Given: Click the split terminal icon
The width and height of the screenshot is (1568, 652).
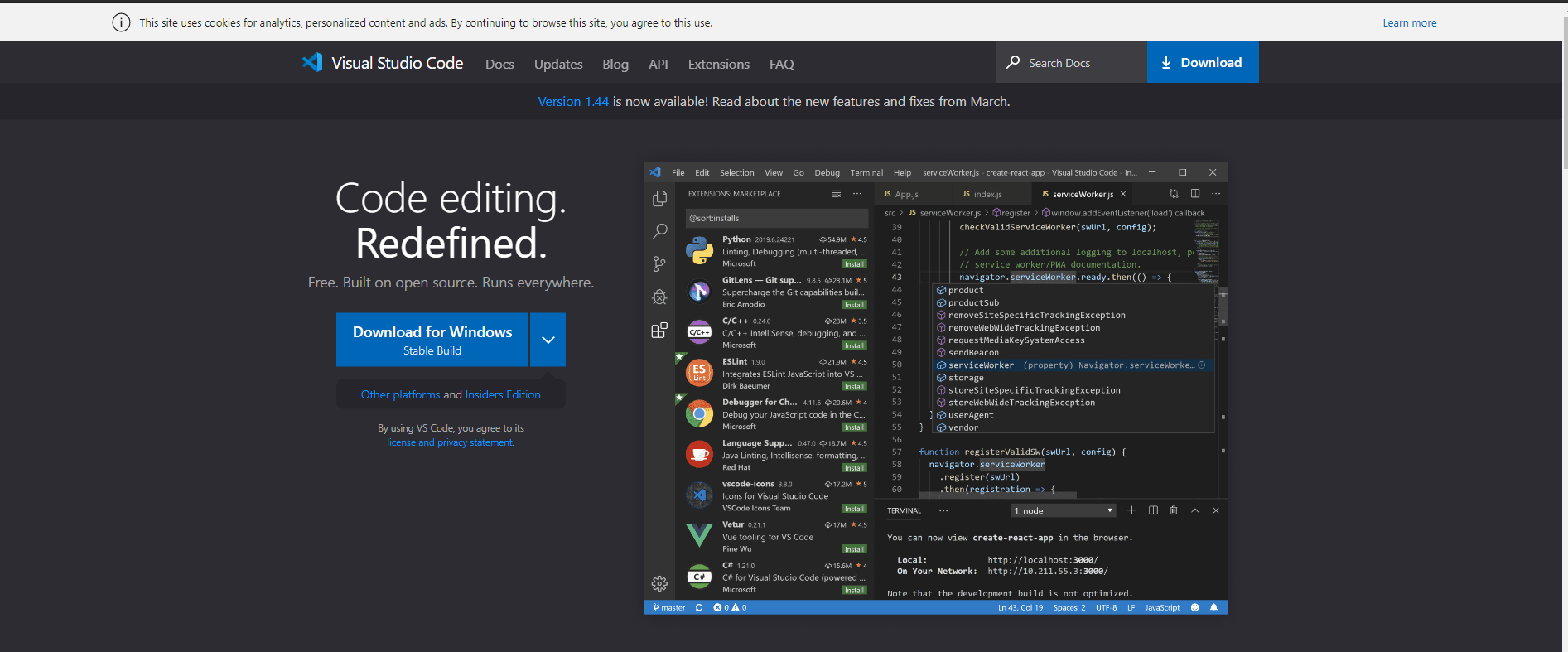Looking at the screenshot, I should pyautogui.click(x=1153, y=510).
